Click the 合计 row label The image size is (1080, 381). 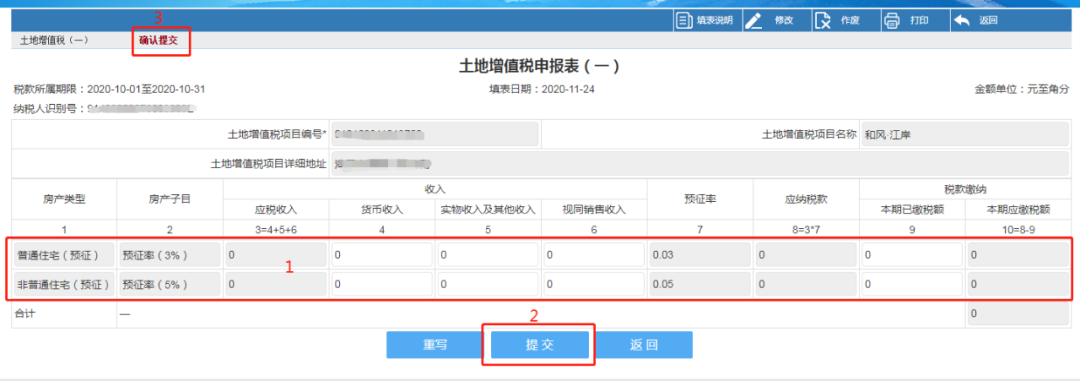(26, 313)
